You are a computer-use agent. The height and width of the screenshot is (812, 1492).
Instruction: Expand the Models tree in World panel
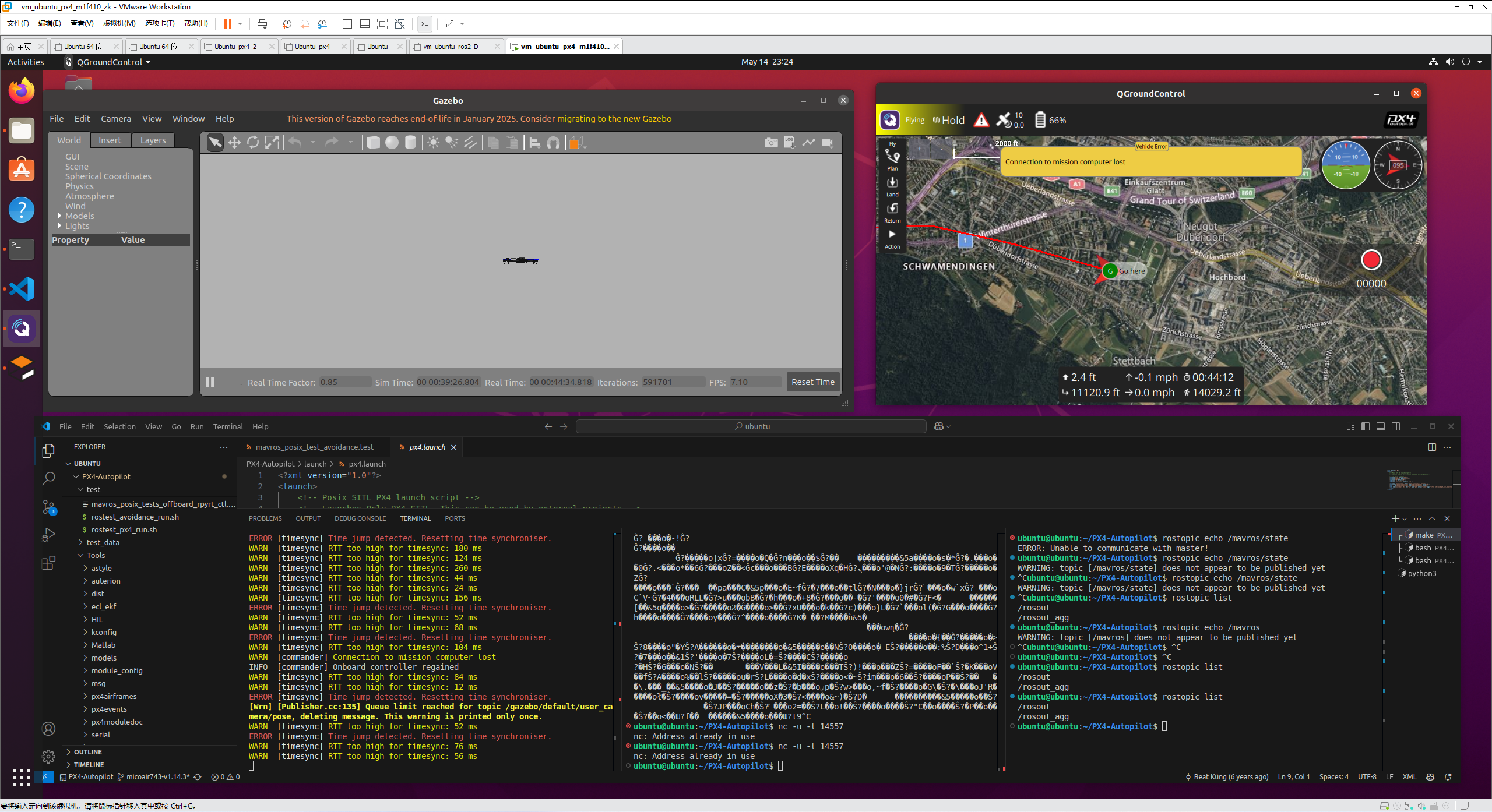click(x=59, y=216)
